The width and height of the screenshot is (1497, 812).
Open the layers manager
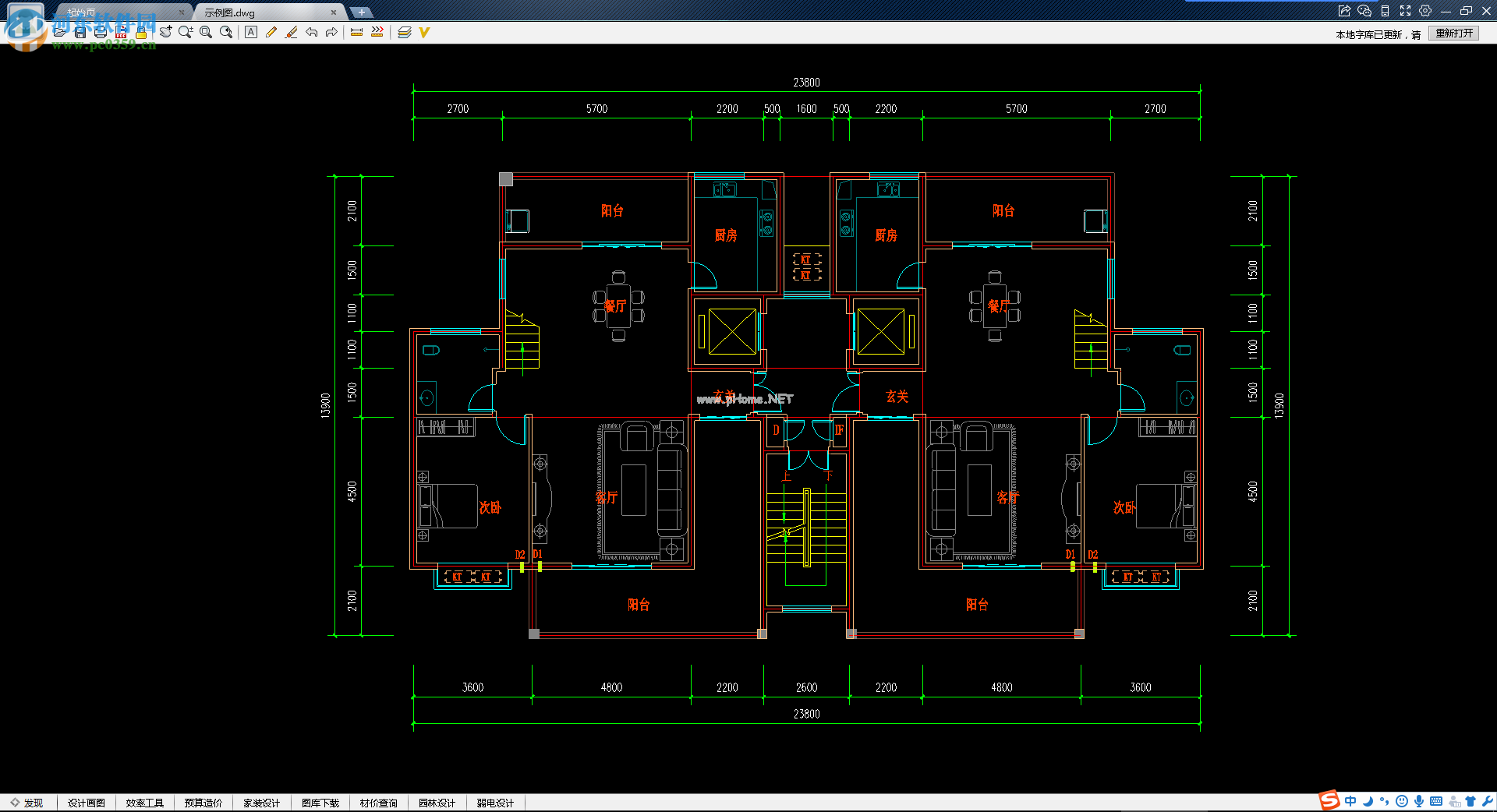coord(404,32)
